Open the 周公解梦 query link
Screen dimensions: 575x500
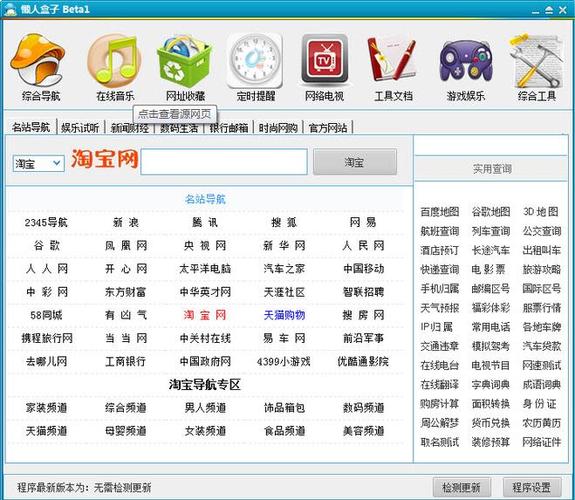tap(440, 423)
